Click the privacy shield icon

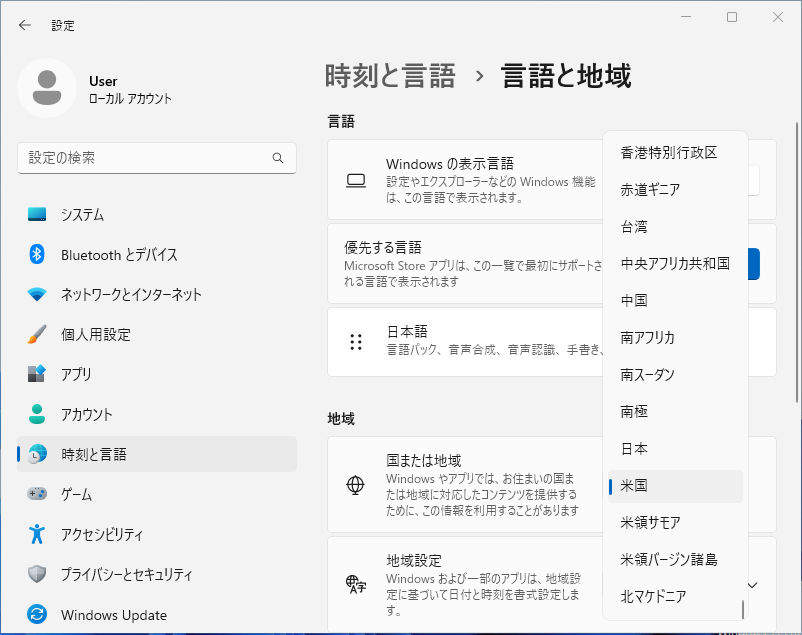point(37,574)
